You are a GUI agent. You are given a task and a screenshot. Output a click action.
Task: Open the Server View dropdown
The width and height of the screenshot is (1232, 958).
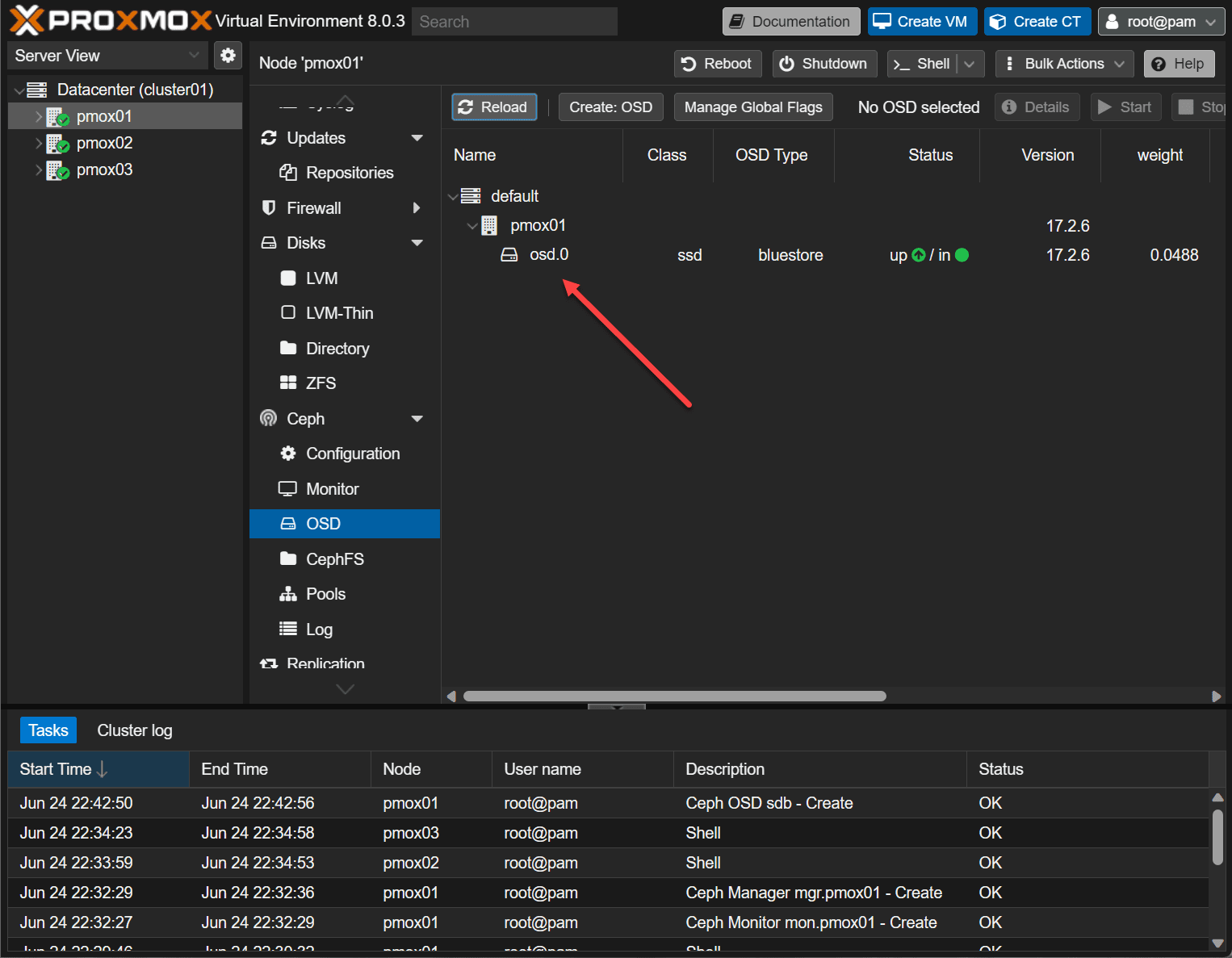[x=106, y=56]
